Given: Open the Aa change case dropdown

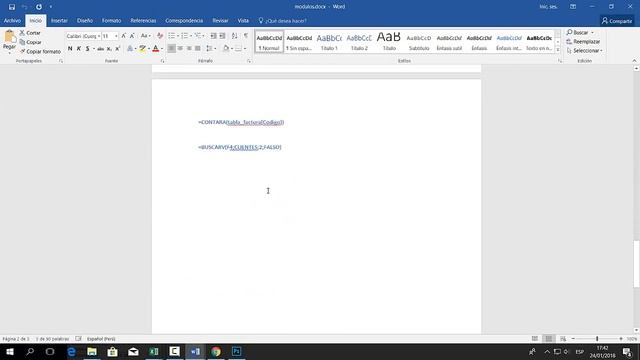Looking at the screenshot, I should (145, 36).
